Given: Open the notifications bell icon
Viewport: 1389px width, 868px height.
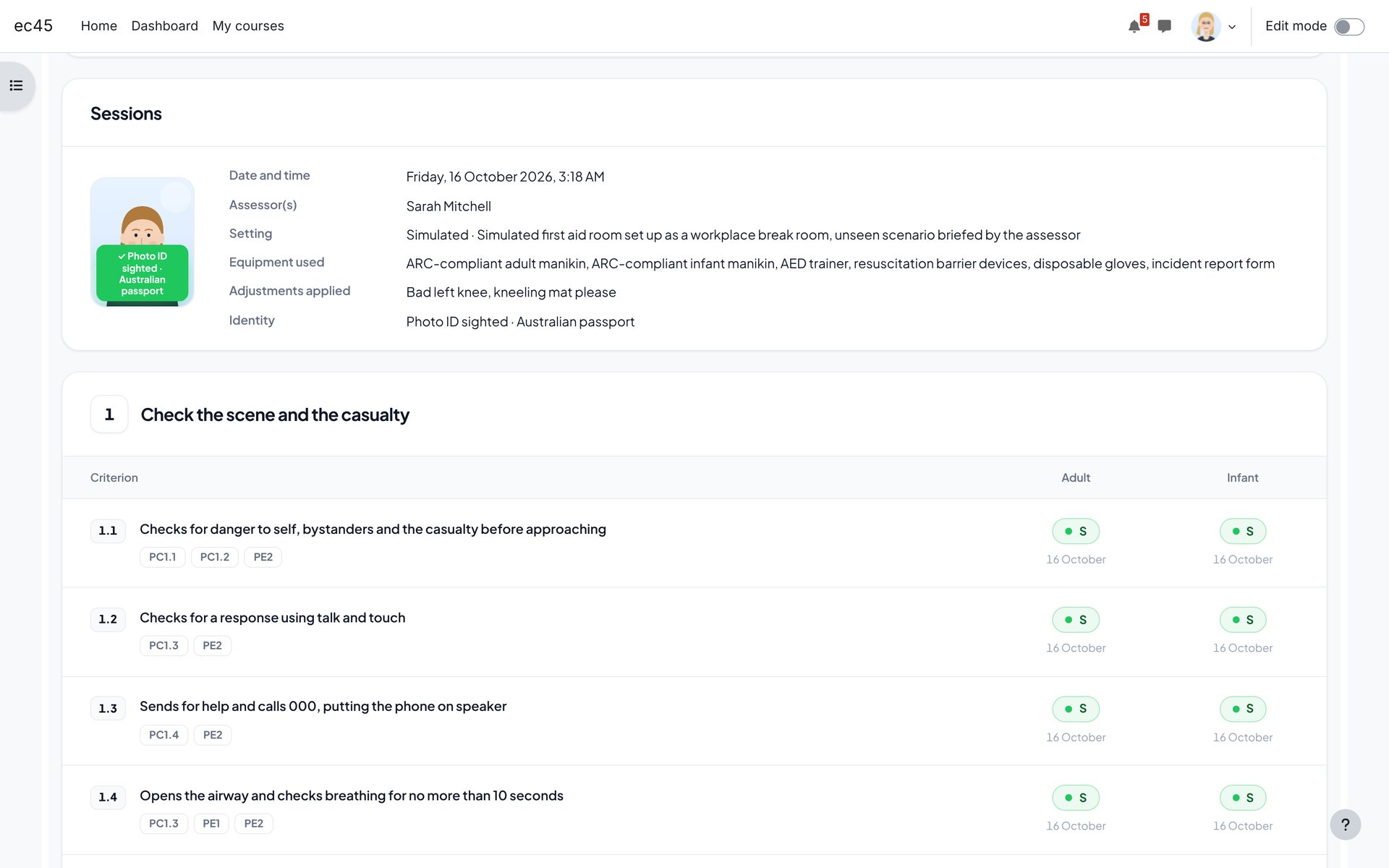Looking at the screenshot, I should coord(1134,27).
